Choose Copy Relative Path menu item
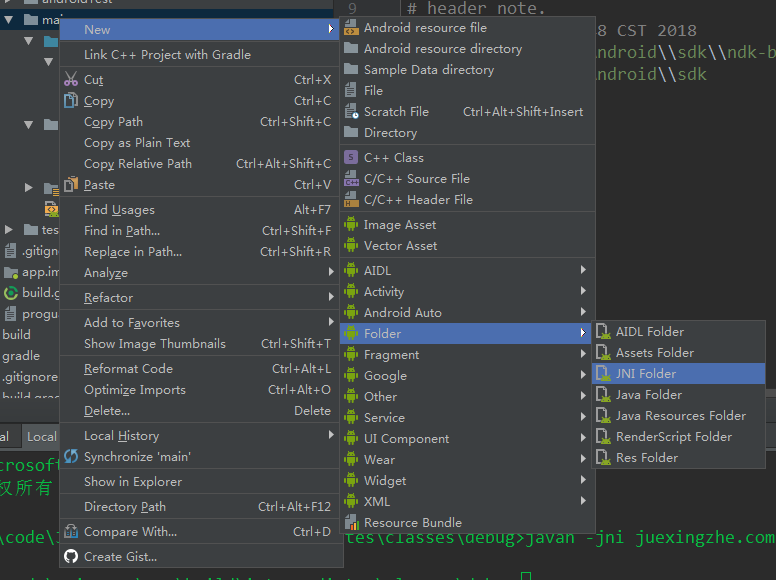Image resolution: width=776 pixels, height=580 pixels. coord(199,163)
